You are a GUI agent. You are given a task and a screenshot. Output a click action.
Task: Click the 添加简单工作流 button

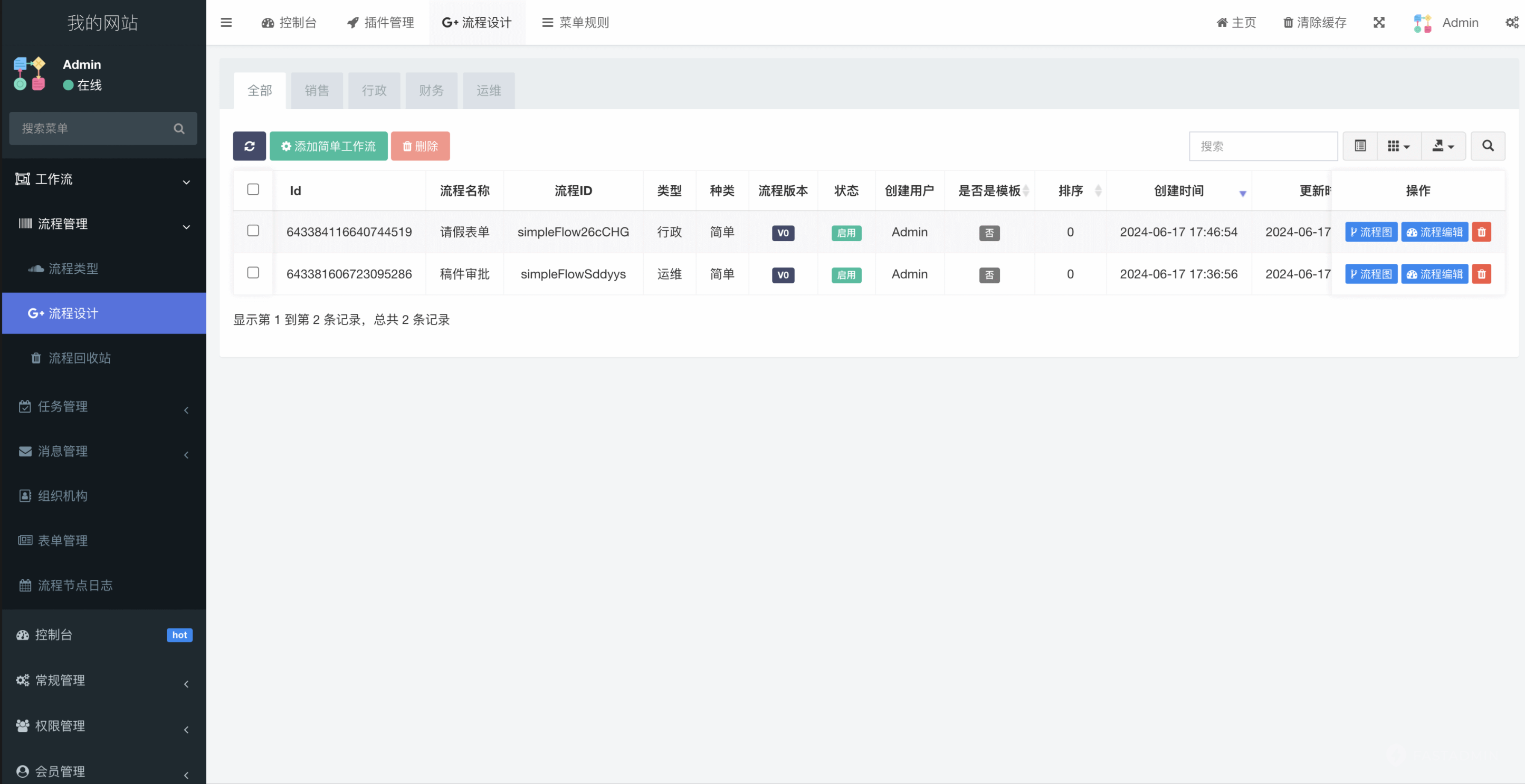329,146
